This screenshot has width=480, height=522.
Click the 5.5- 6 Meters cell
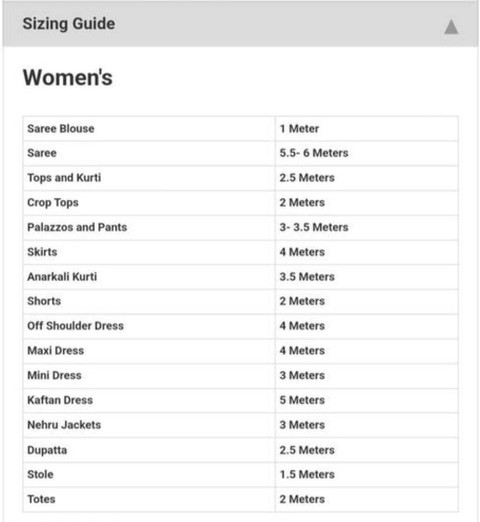click(x=367, y=153)
